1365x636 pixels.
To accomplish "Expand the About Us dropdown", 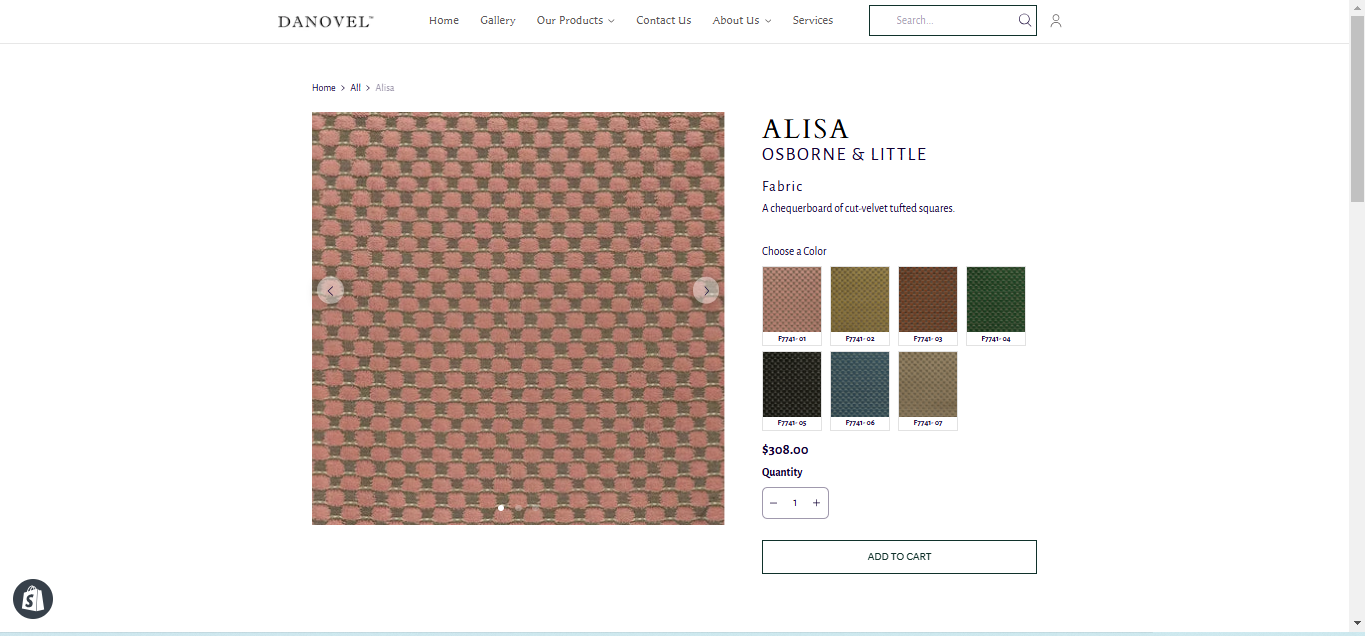I will [741, 20].
